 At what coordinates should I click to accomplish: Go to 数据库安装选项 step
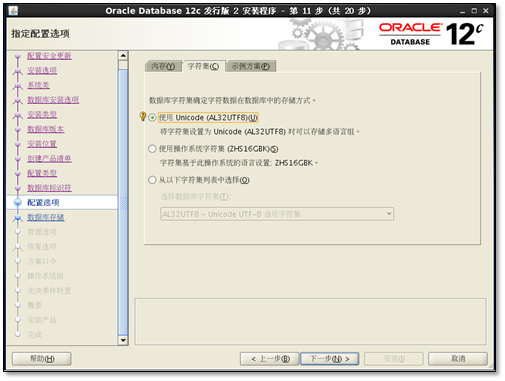point(53,100)
